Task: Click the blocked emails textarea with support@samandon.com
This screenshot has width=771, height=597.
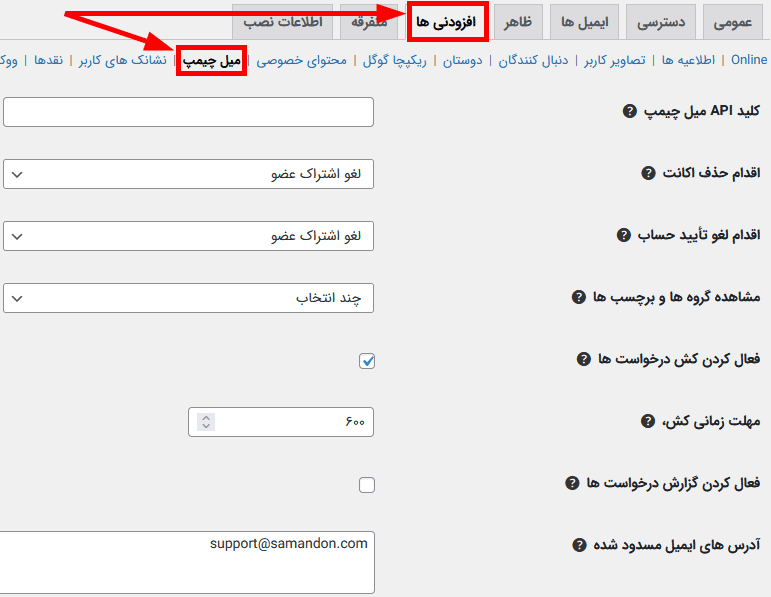Action: click(186, 562)
